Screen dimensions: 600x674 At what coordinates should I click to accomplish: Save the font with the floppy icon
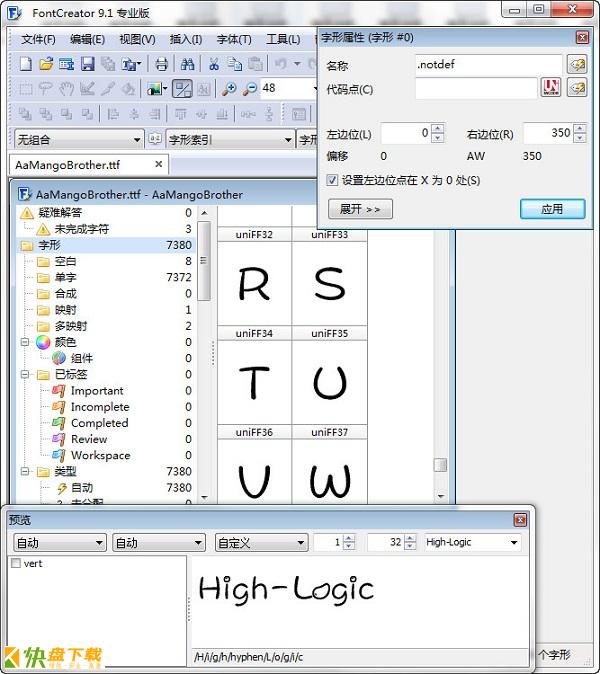88,64
